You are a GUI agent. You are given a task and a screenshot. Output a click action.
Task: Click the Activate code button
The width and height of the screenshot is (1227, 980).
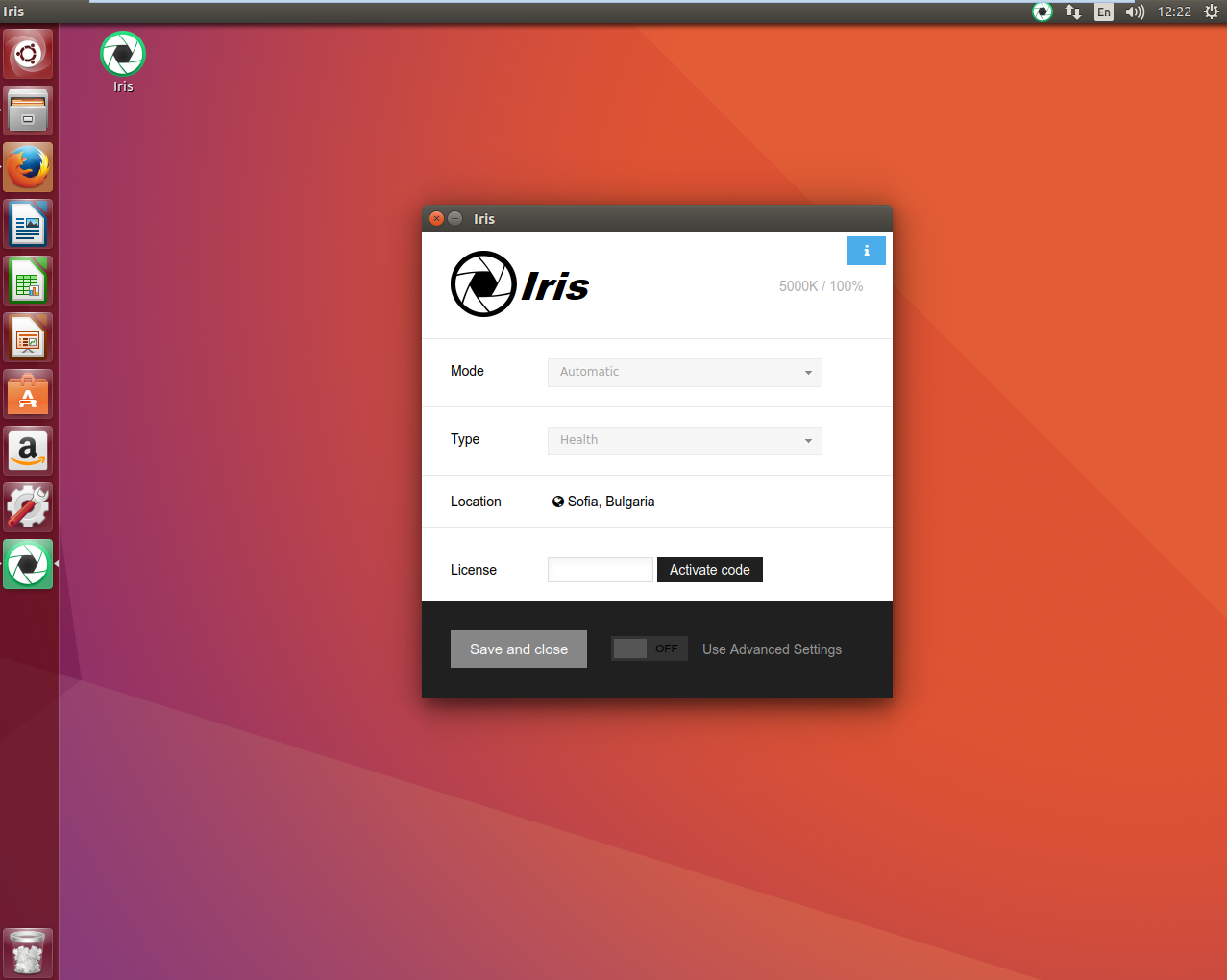pos(710,570)
